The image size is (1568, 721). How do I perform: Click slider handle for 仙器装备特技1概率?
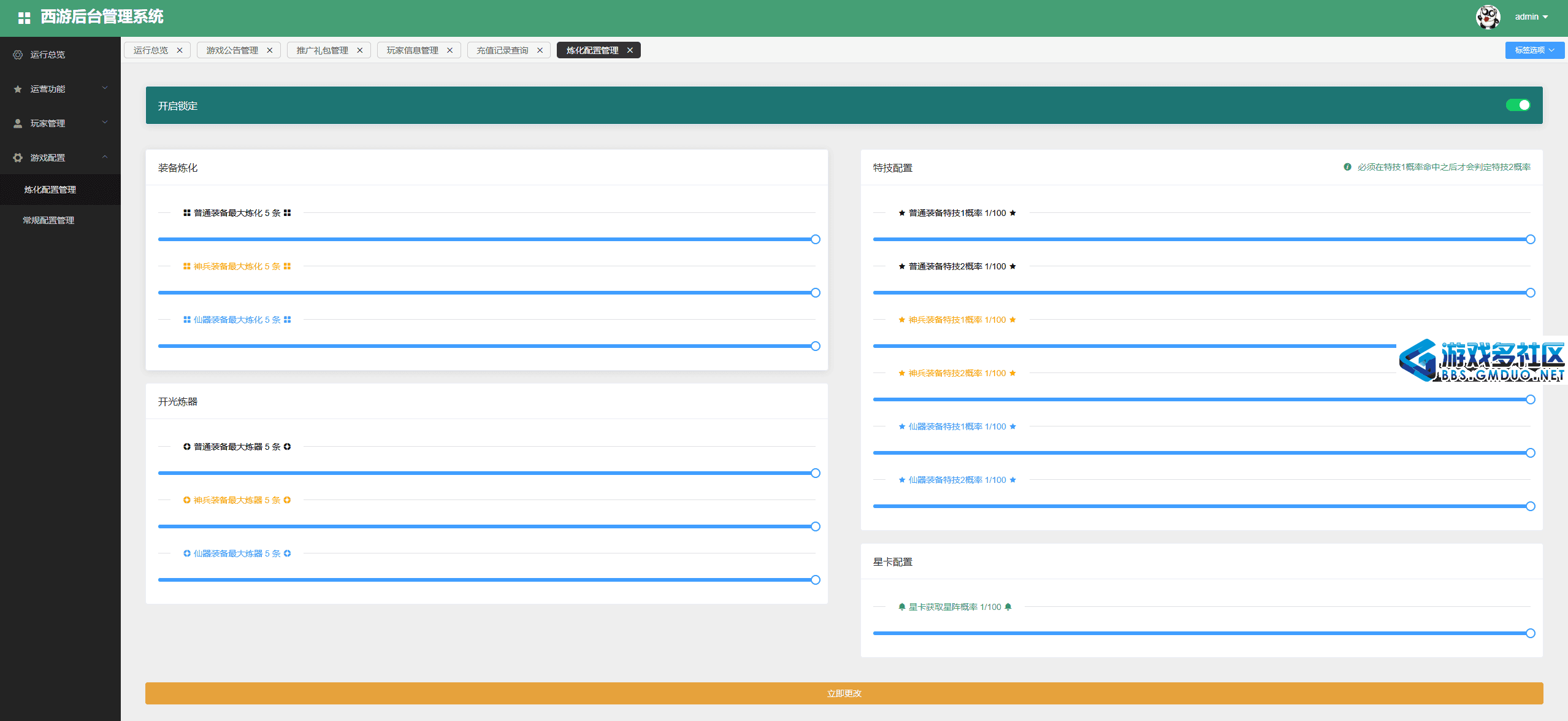click(x=1531, y=453)
